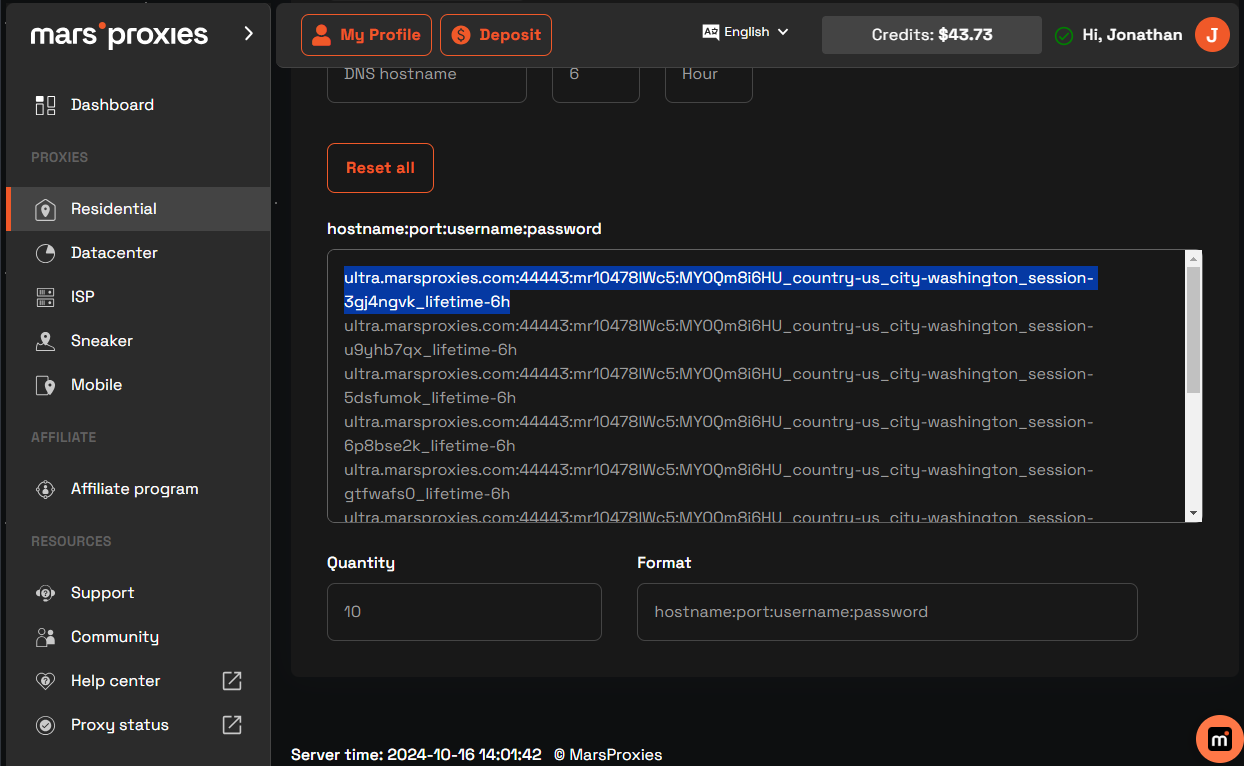
Task: Click the Quantity input field
Action: (x=464, y=611)
